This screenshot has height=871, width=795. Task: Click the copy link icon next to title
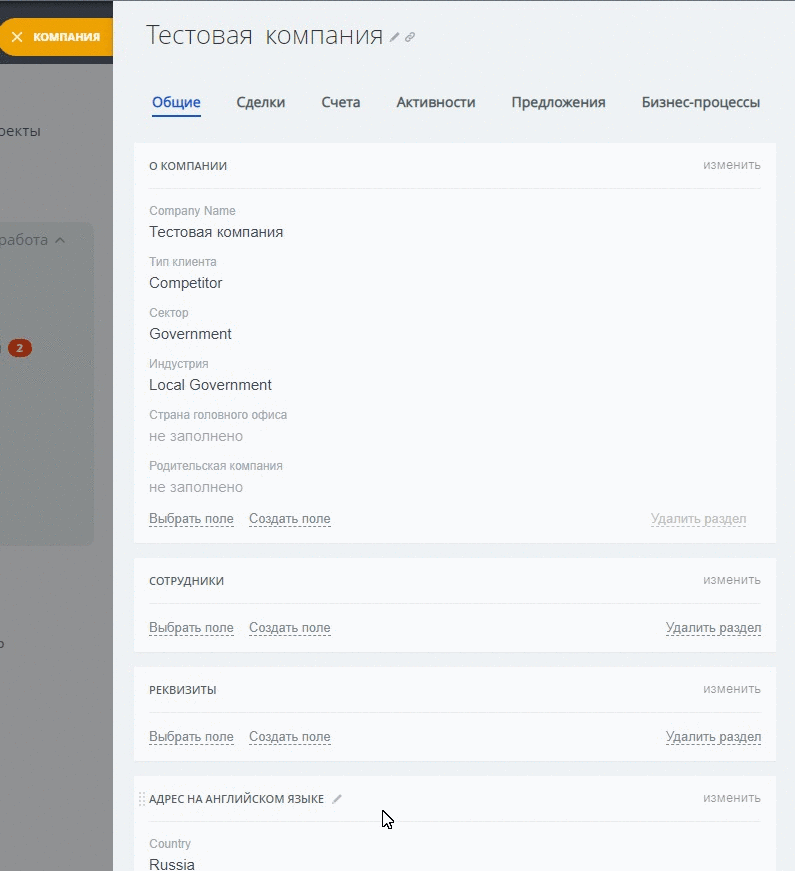coord(410,37)
